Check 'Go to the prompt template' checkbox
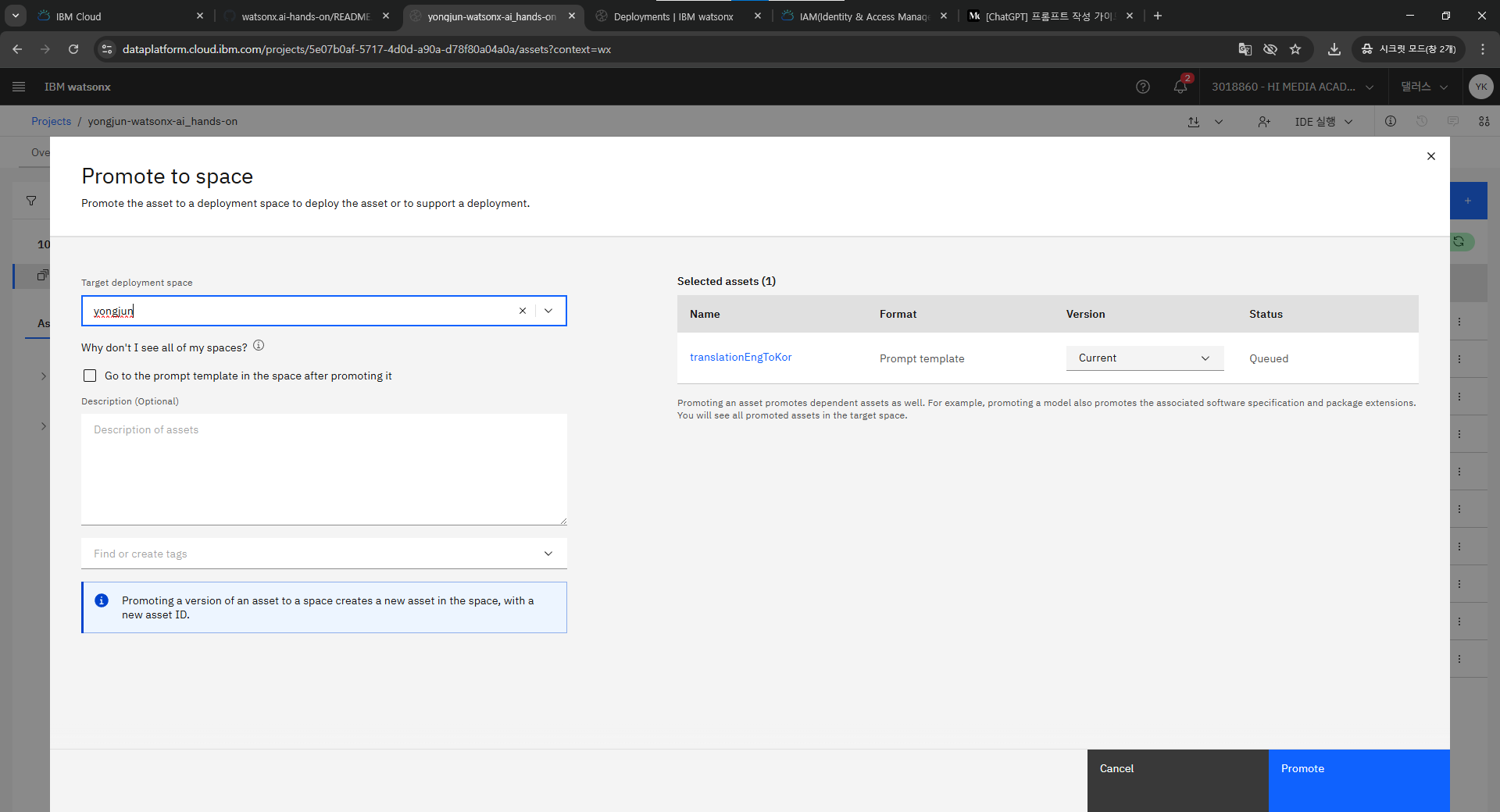The height and width of the screenshot is (812, 1500). click(x=90, y=376)
